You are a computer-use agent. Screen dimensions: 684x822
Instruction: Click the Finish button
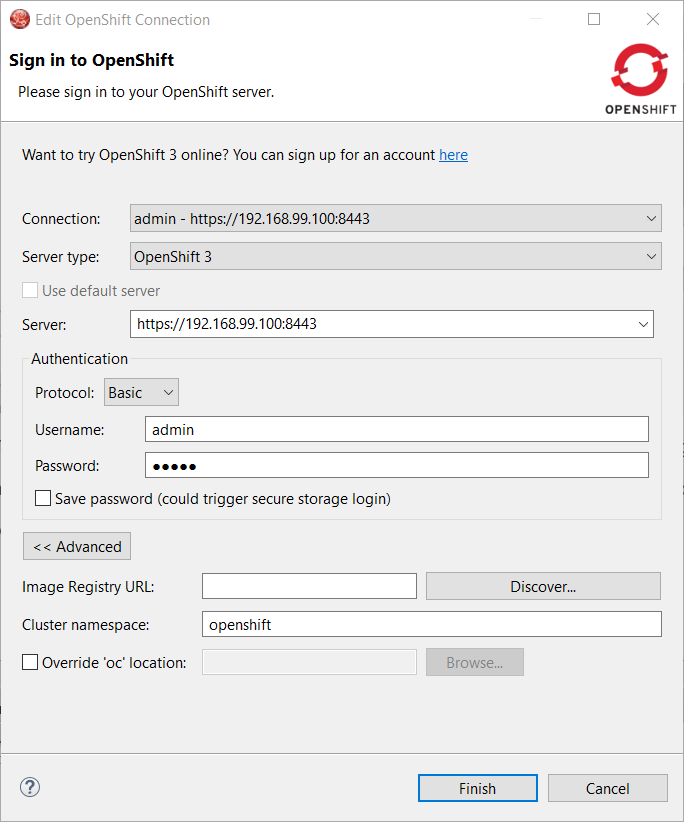coord(477,788)
